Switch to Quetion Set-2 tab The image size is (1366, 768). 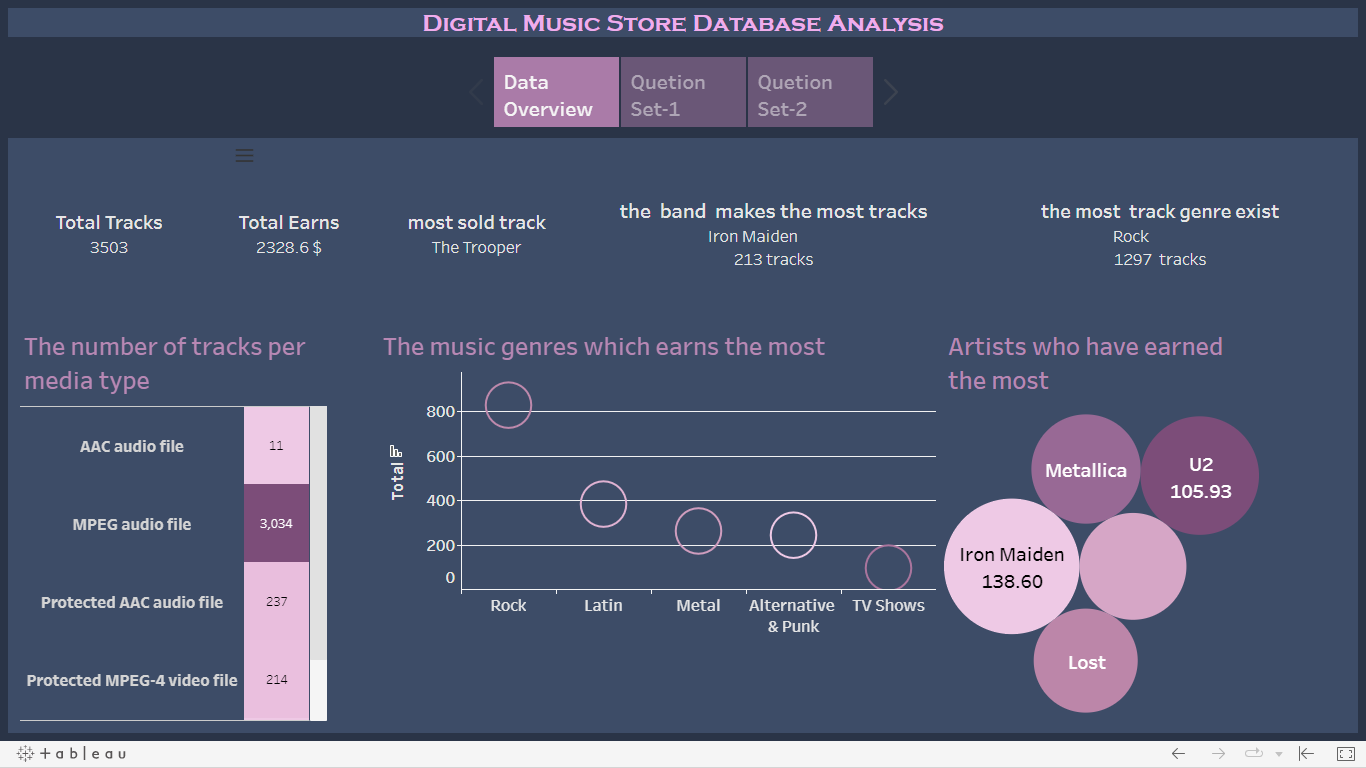(x=810, y=93)
